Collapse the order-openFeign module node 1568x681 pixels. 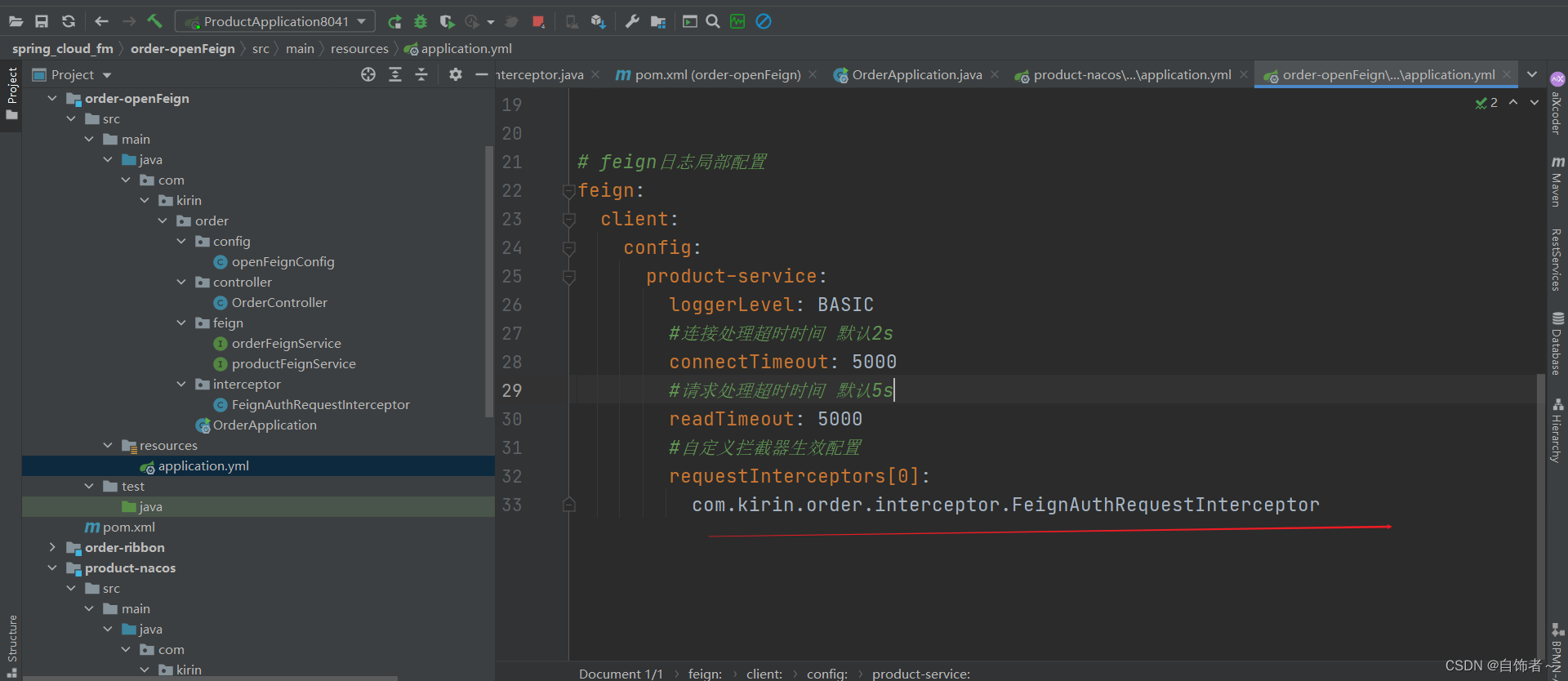52,98
